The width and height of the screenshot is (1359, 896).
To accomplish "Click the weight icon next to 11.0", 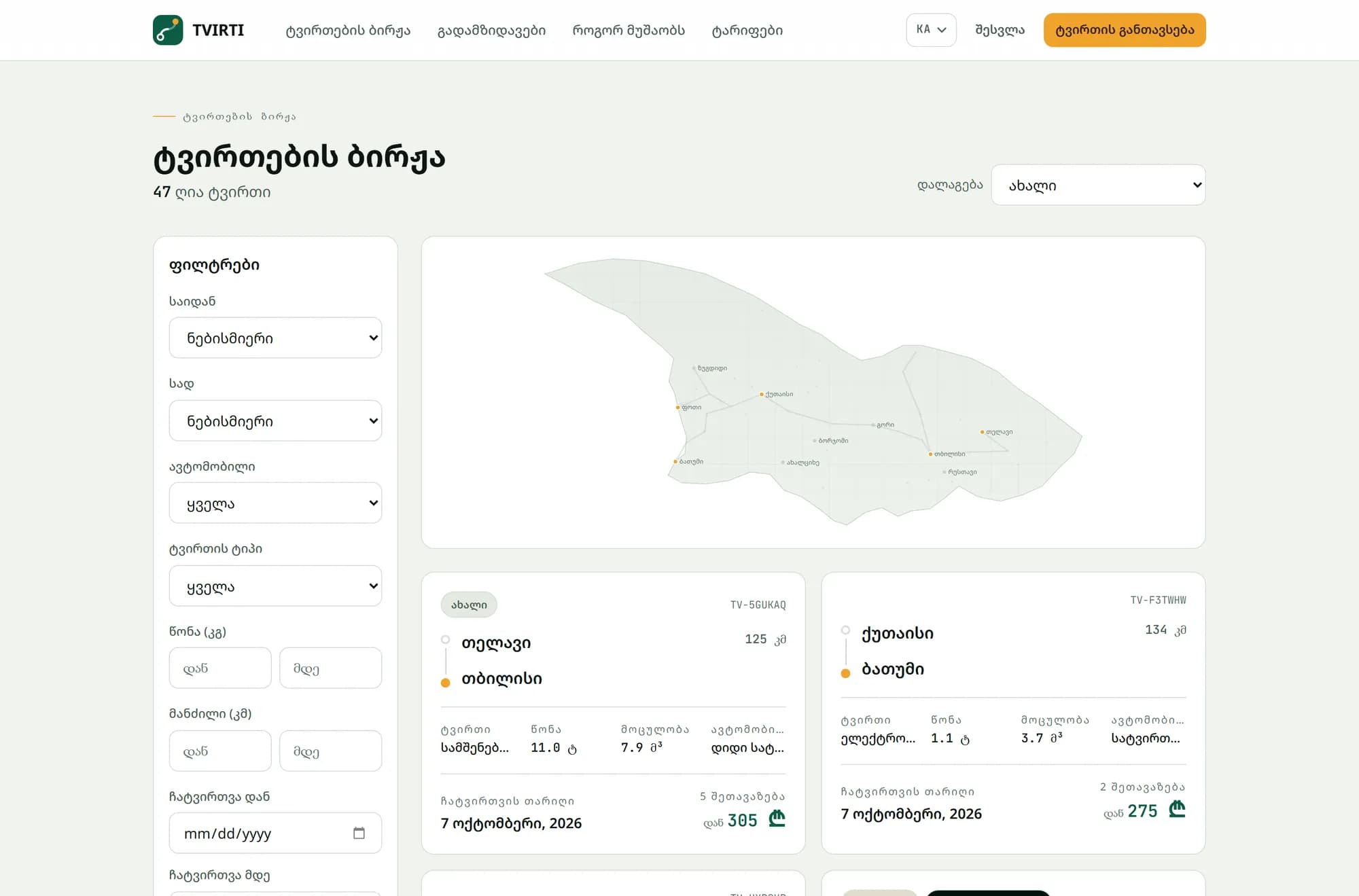I will point(572,749).
